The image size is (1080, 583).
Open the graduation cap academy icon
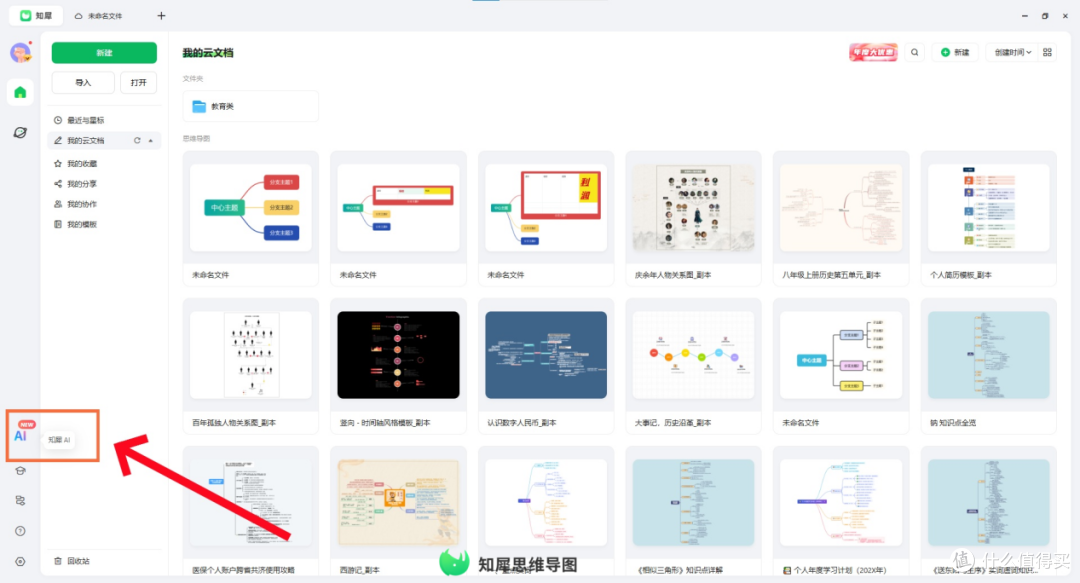point(20,471)
